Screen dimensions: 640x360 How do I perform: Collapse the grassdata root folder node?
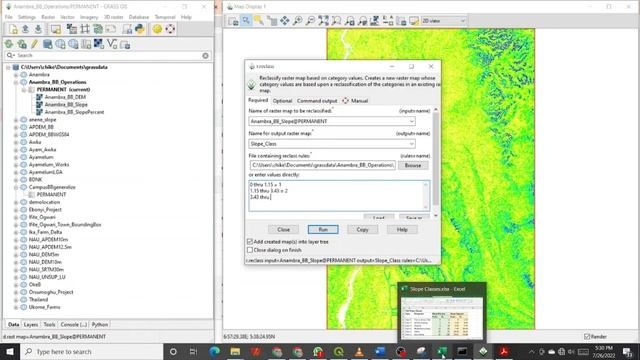click(x=8, y=67)
